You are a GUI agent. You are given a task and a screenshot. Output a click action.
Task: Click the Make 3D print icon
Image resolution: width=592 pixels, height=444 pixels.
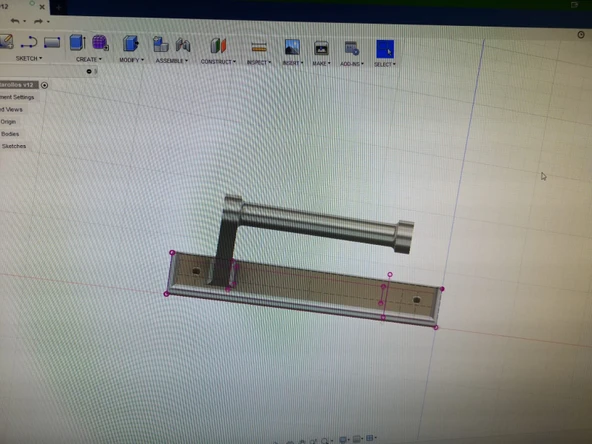pyautogui.click(x=321, y=48)
